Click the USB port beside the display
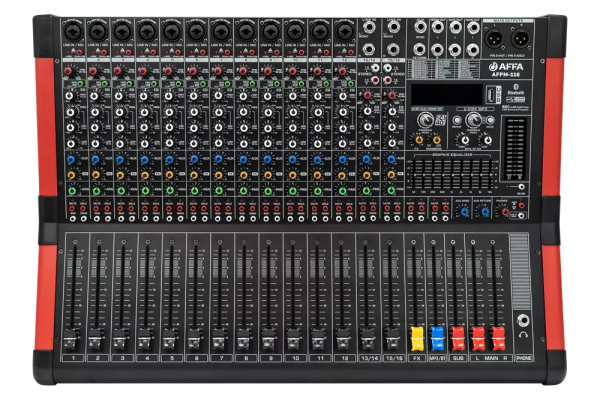The image size is (600, 400). (x=492, y=94)
